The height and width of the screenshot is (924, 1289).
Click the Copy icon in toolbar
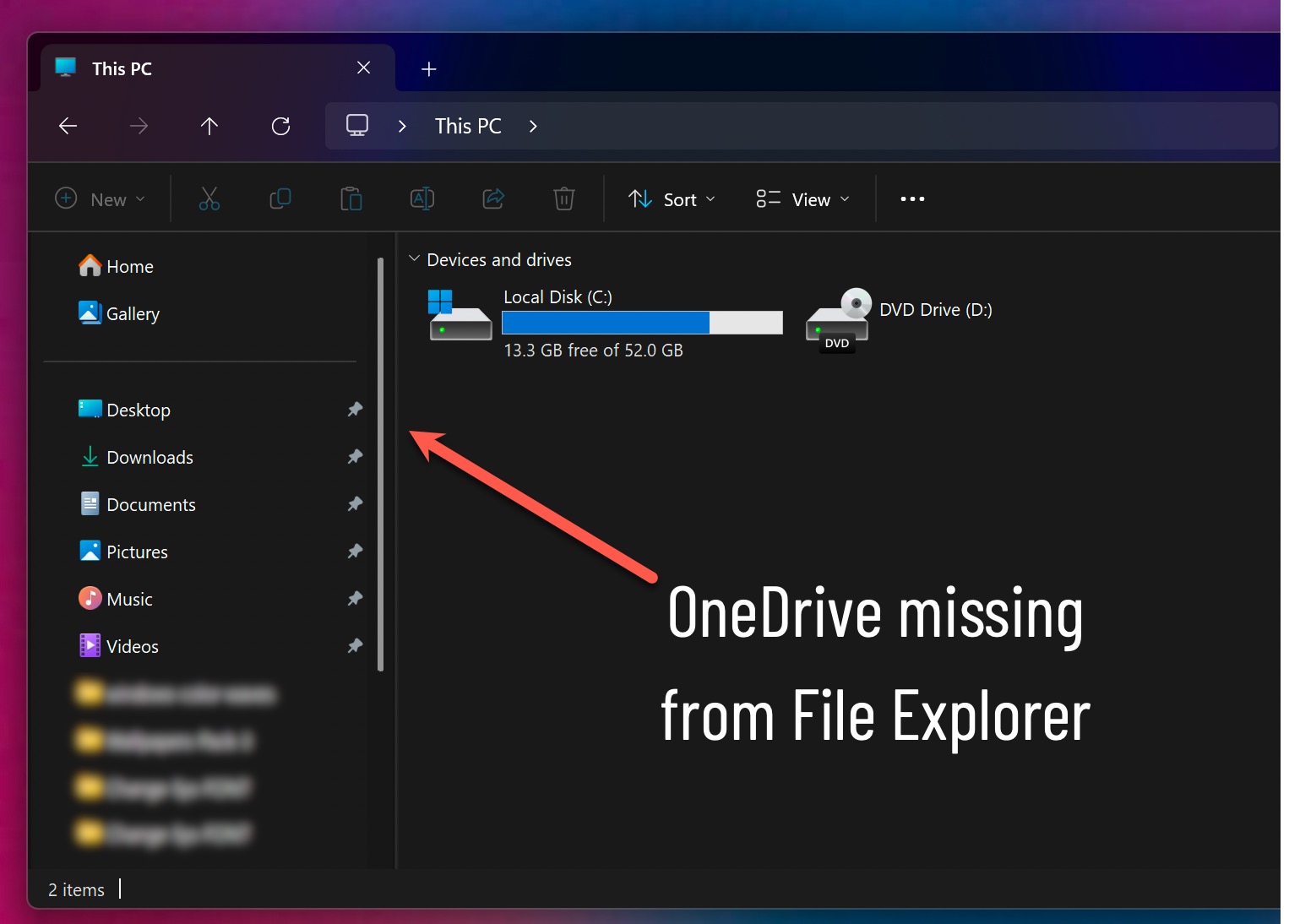coord(280,199)
